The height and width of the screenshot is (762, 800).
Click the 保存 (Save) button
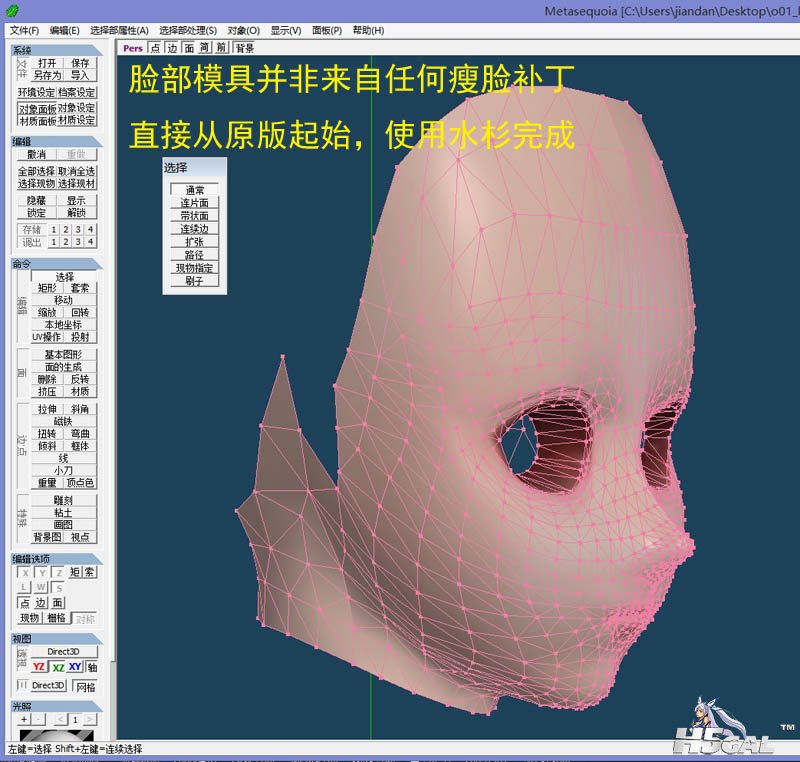pyautogui.click(x=80, y=63)
